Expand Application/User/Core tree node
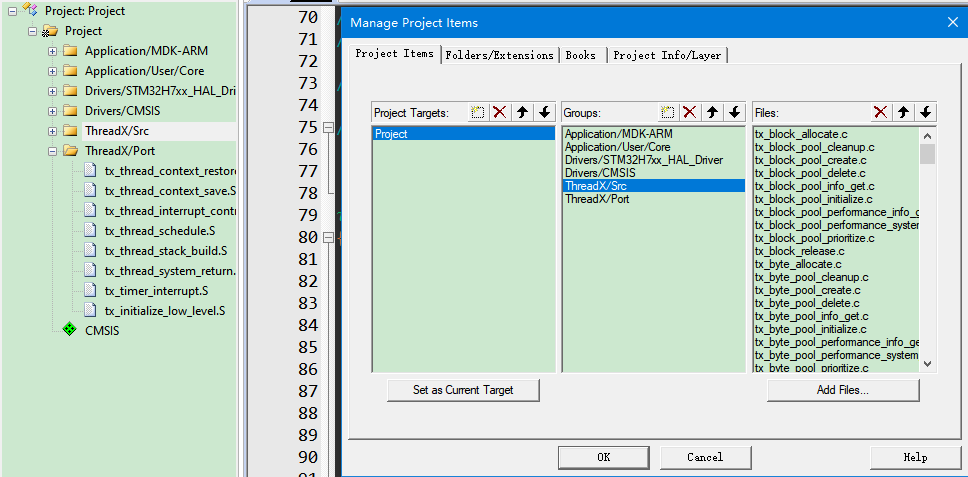Screen dimensions: 968x477 click(52, 71)
